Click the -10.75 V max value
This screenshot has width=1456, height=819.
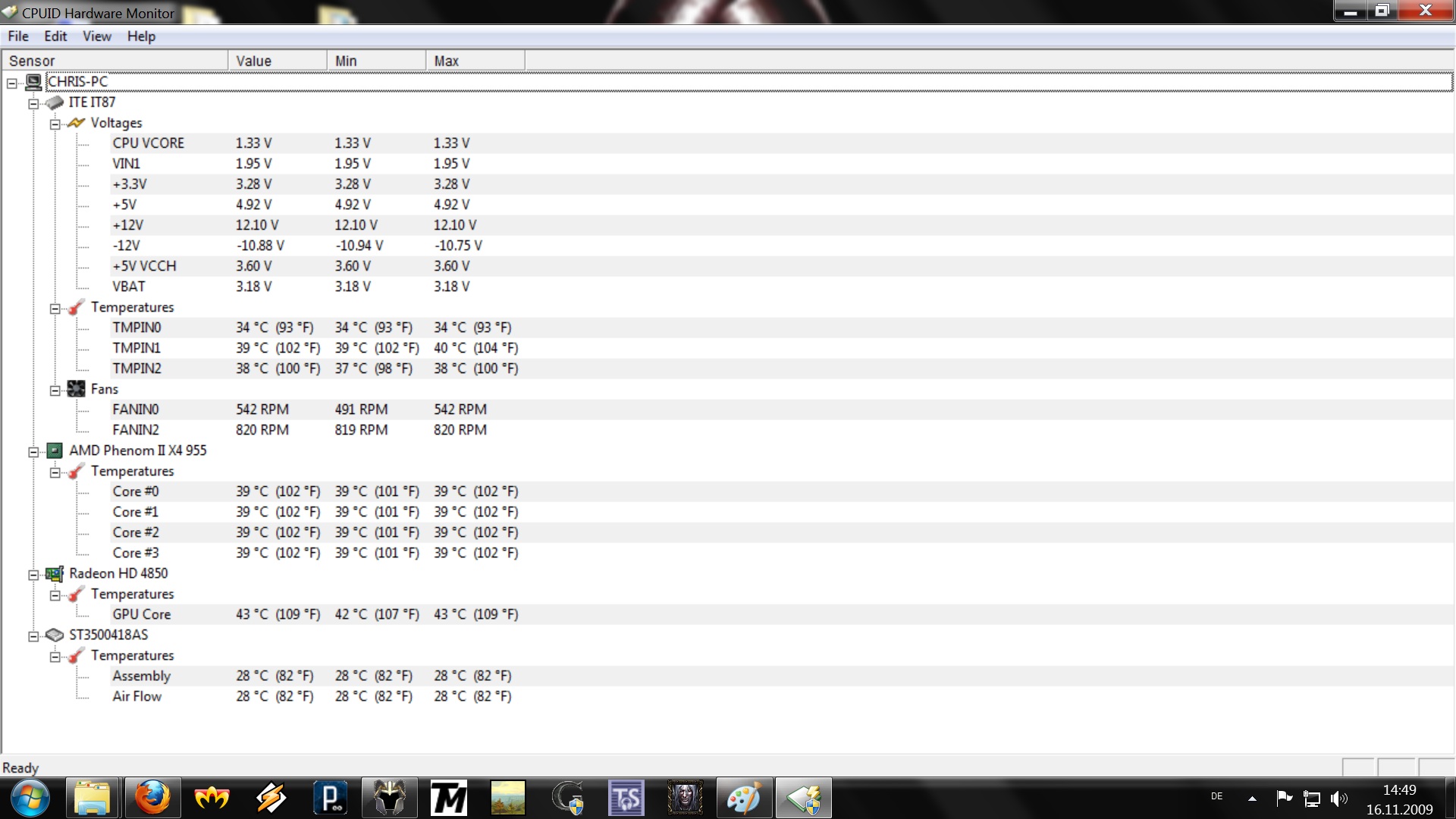click(x=458, y=246)
